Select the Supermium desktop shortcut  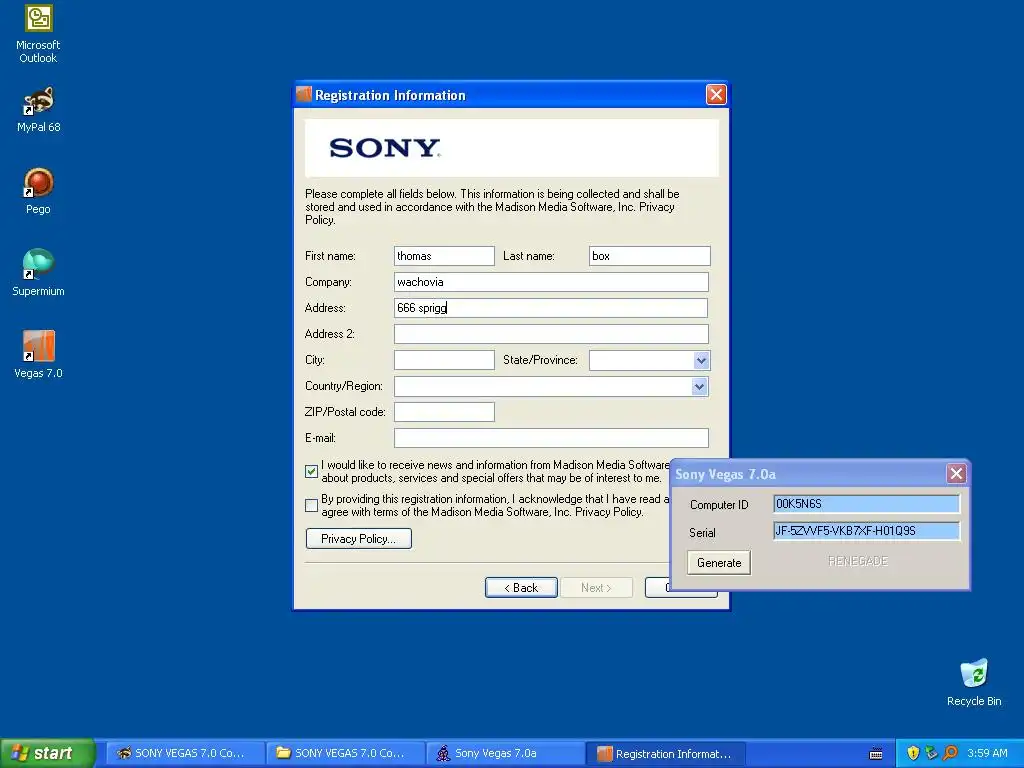point(38,273)
